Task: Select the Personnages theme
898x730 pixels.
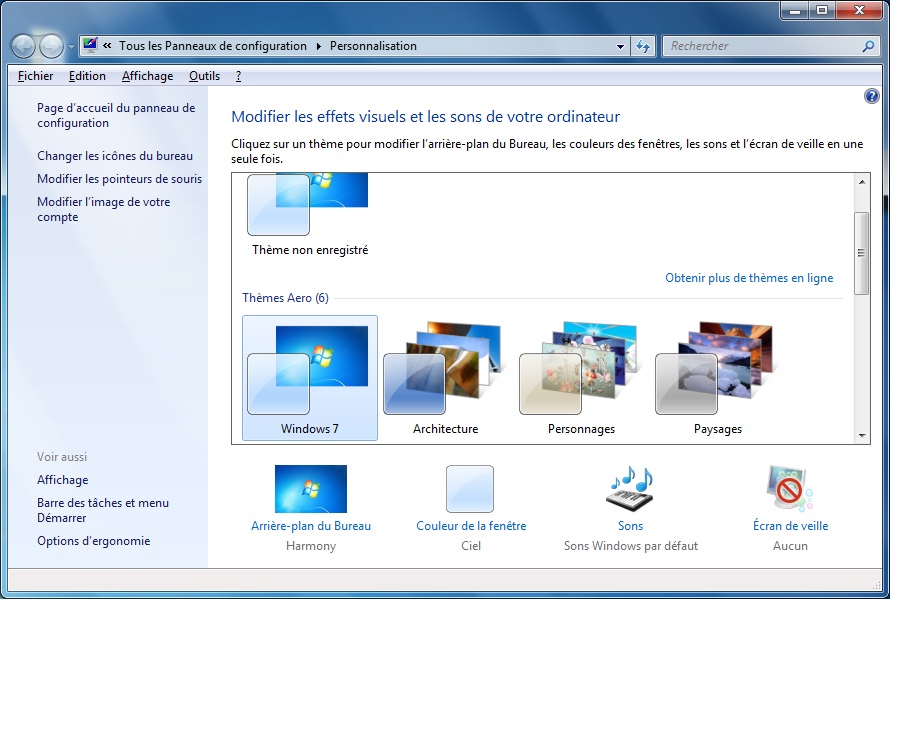Action: (x=581, y=378)
